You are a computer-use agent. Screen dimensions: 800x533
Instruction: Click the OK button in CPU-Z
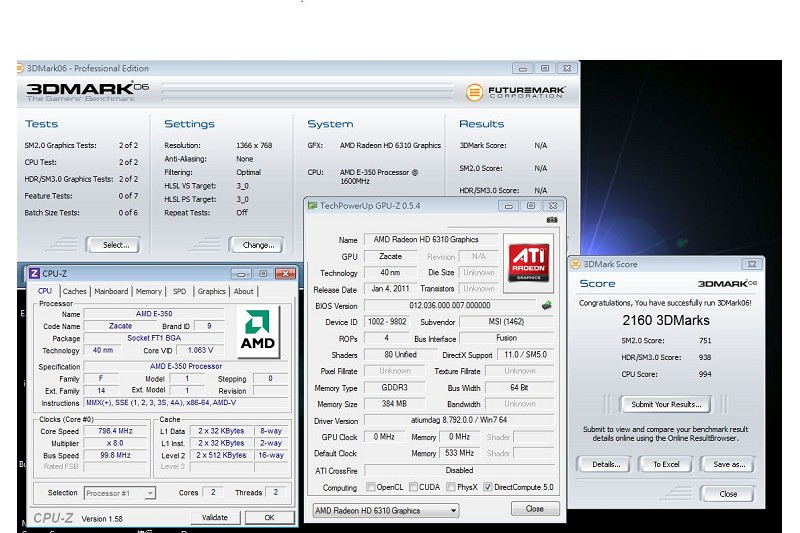click(269, 517)
